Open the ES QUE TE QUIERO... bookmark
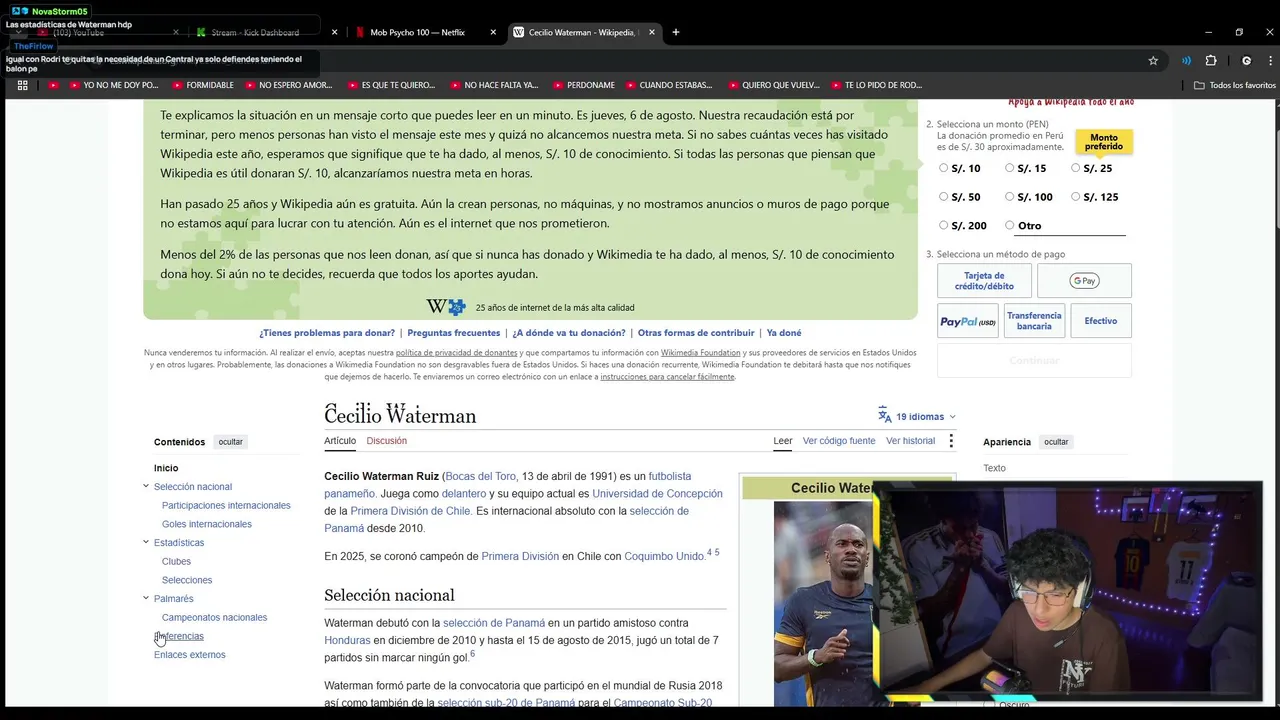Viewport: 1280px width, 720px height. 390,85
